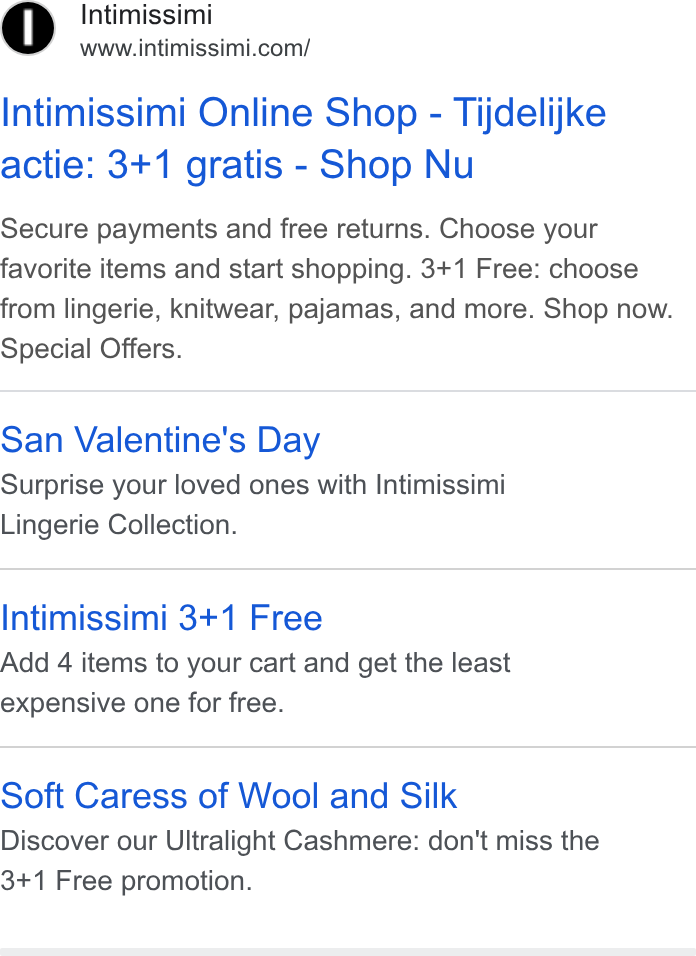Click 'Surprise your loved ones with Intimissimi' text
696x956 pixels.
click(x=253, y=485)
